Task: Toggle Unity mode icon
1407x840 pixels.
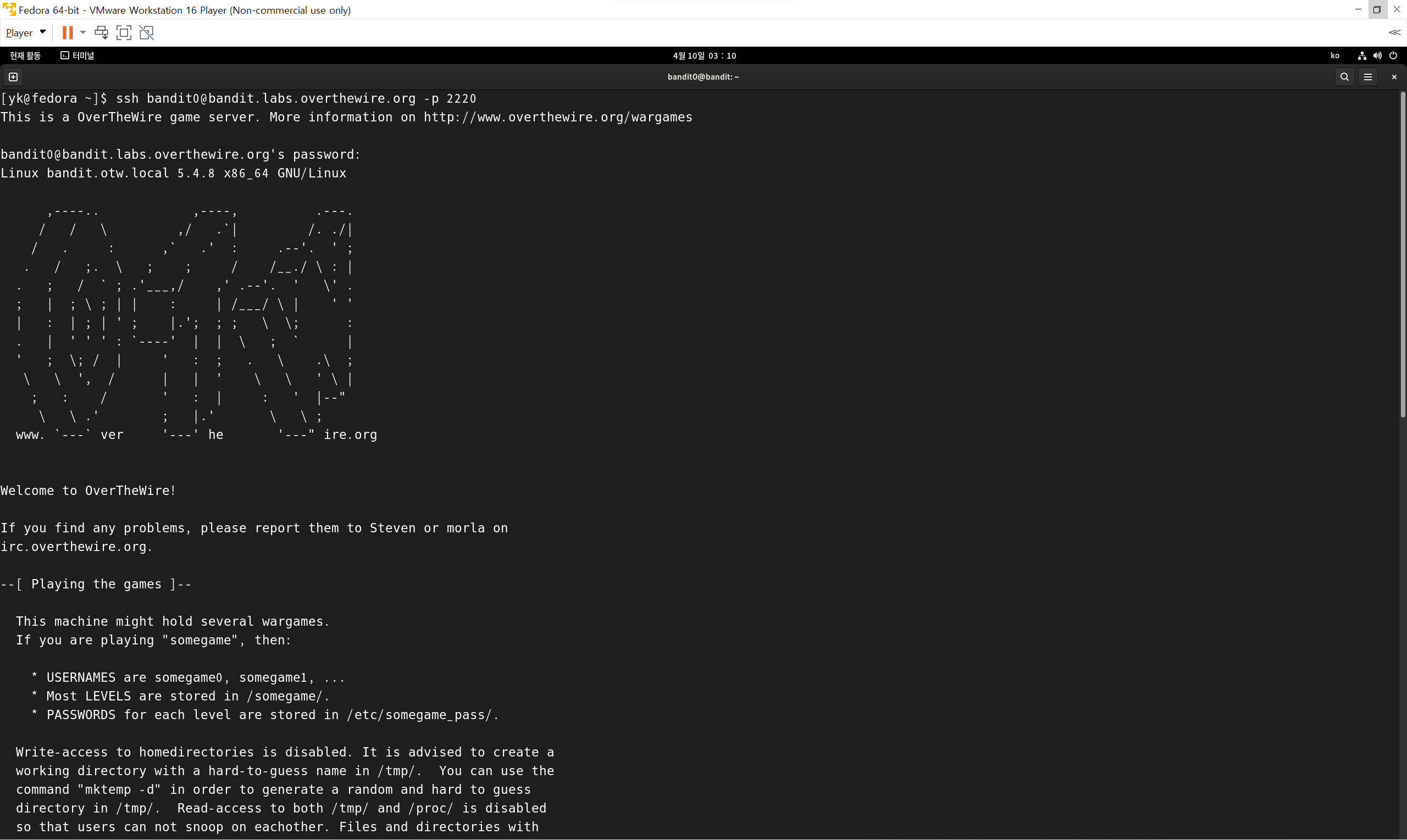Action: tap(147, 33)
